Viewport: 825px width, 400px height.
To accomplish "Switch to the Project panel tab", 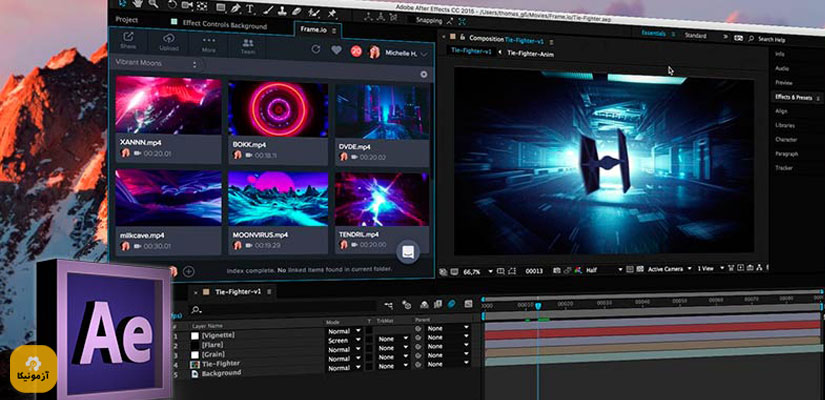I will click(x=127, y=19).
